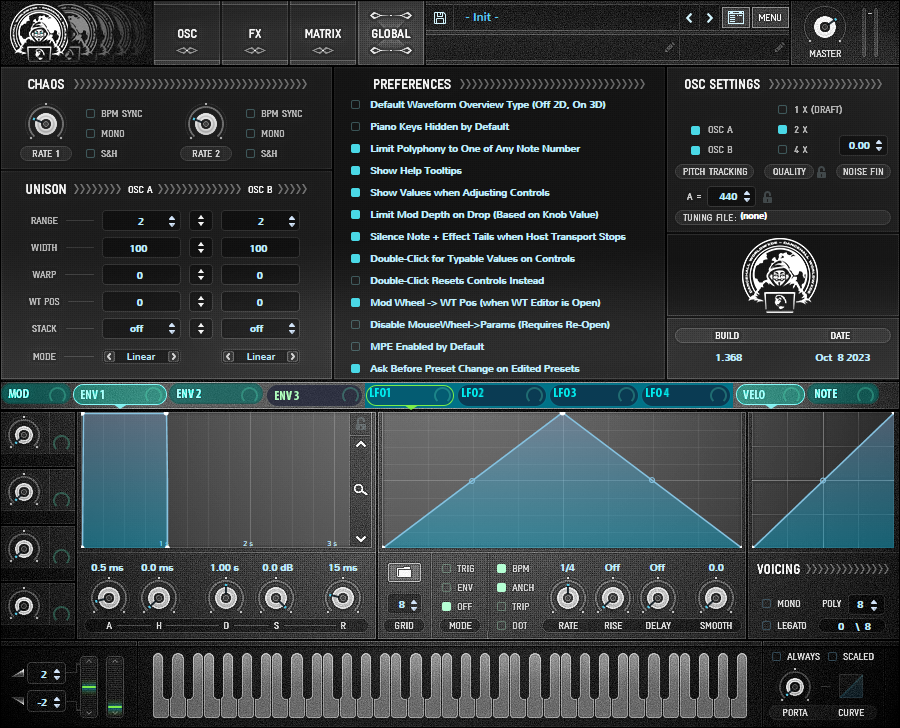Screen dimensions: 900x728
Task: Click the A = 440 tuning value field
Action: pyautogui.click(x=727, y=197)
